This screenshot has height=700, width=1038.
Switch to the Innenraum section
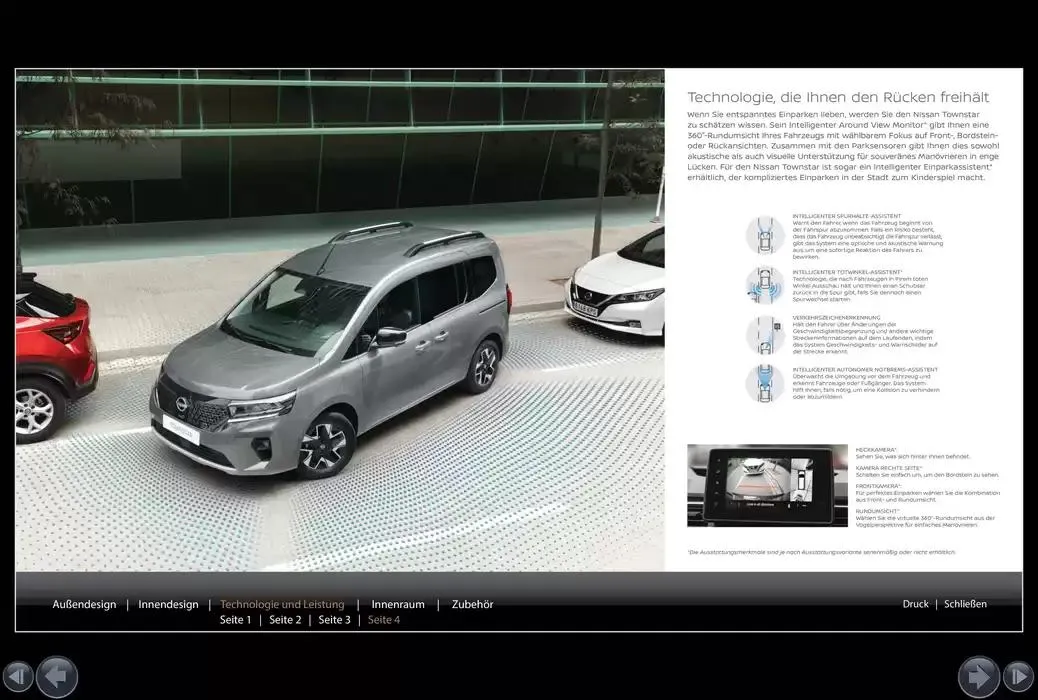(x=398, y=604)
